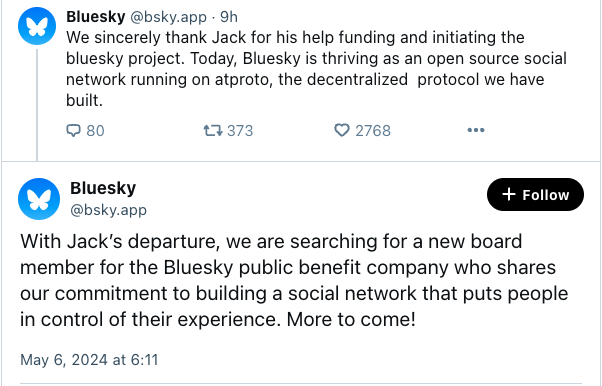602x386 pixels.
Task: Click the Follow button
Action: (535, 194)
